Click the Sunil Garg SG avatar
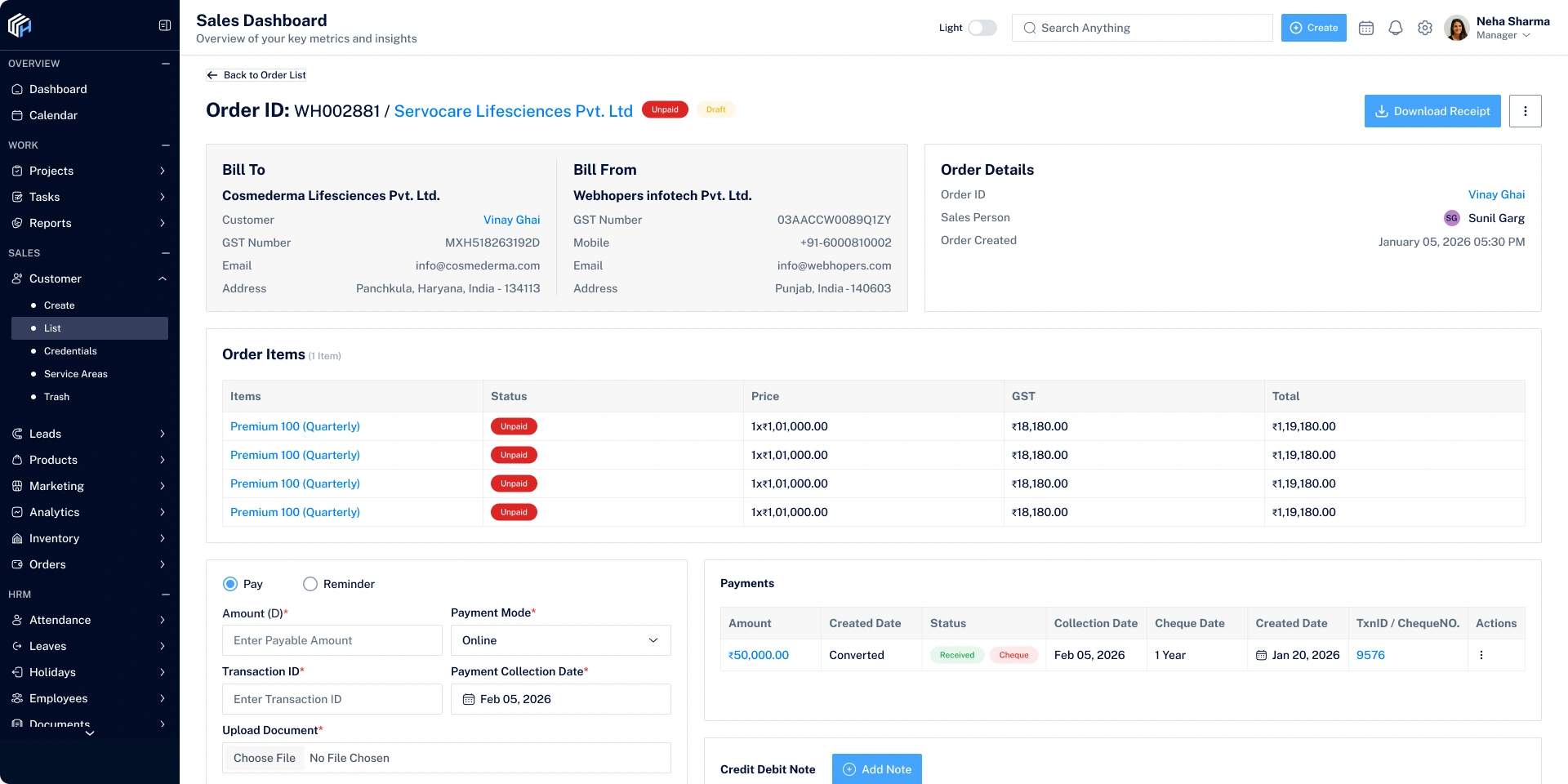The image size is (1568, 784). [1452, 218]
